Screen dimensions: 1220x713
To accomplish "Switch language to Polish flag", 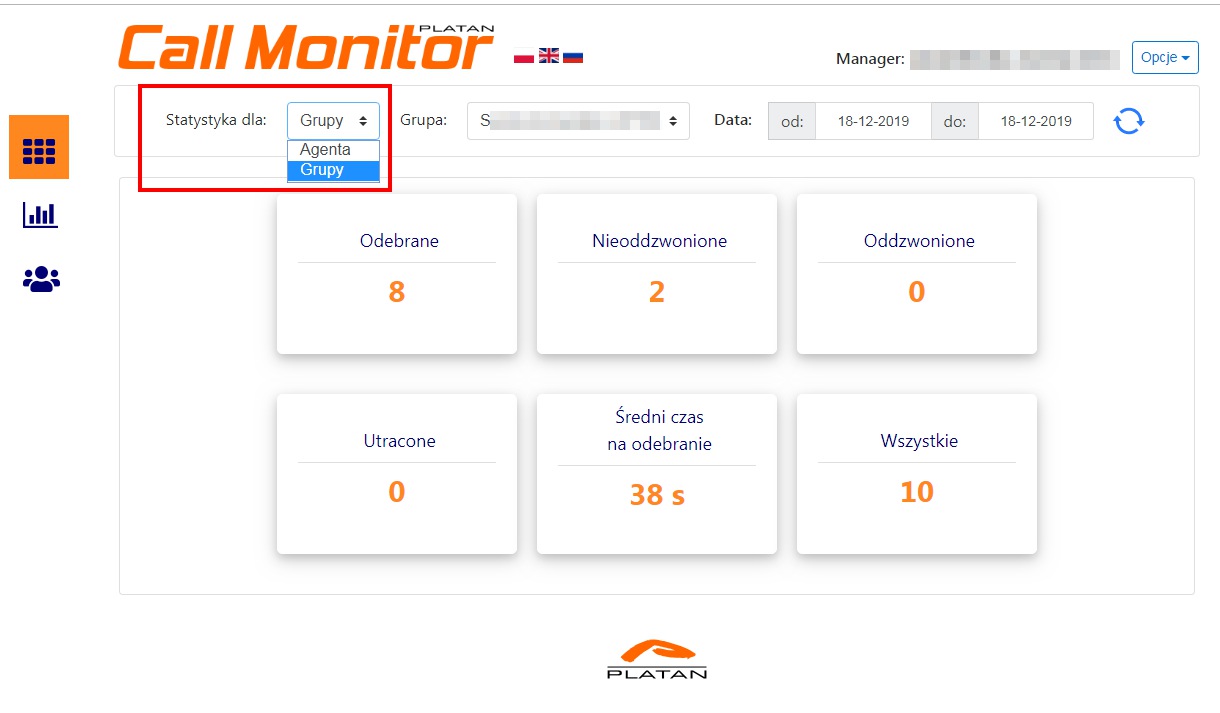I will click(x=524, y=56).
